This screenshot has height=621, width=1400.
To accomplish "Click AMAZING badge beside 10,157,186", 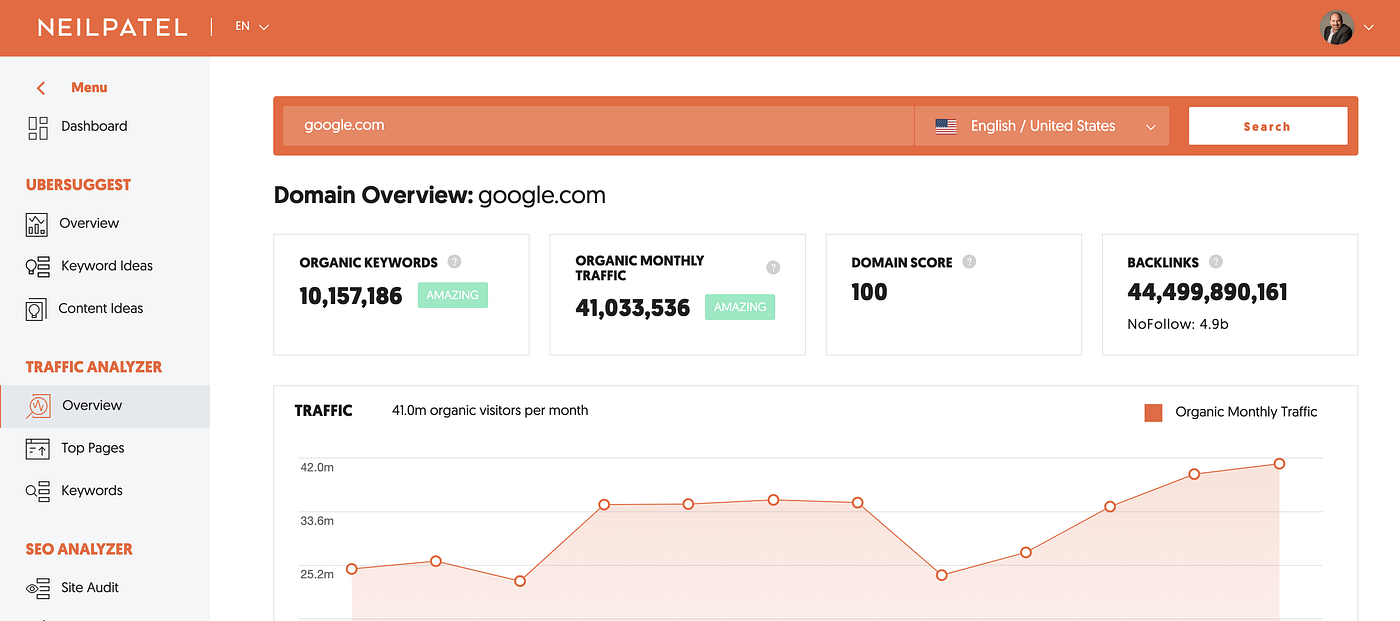I will (453, 295).
